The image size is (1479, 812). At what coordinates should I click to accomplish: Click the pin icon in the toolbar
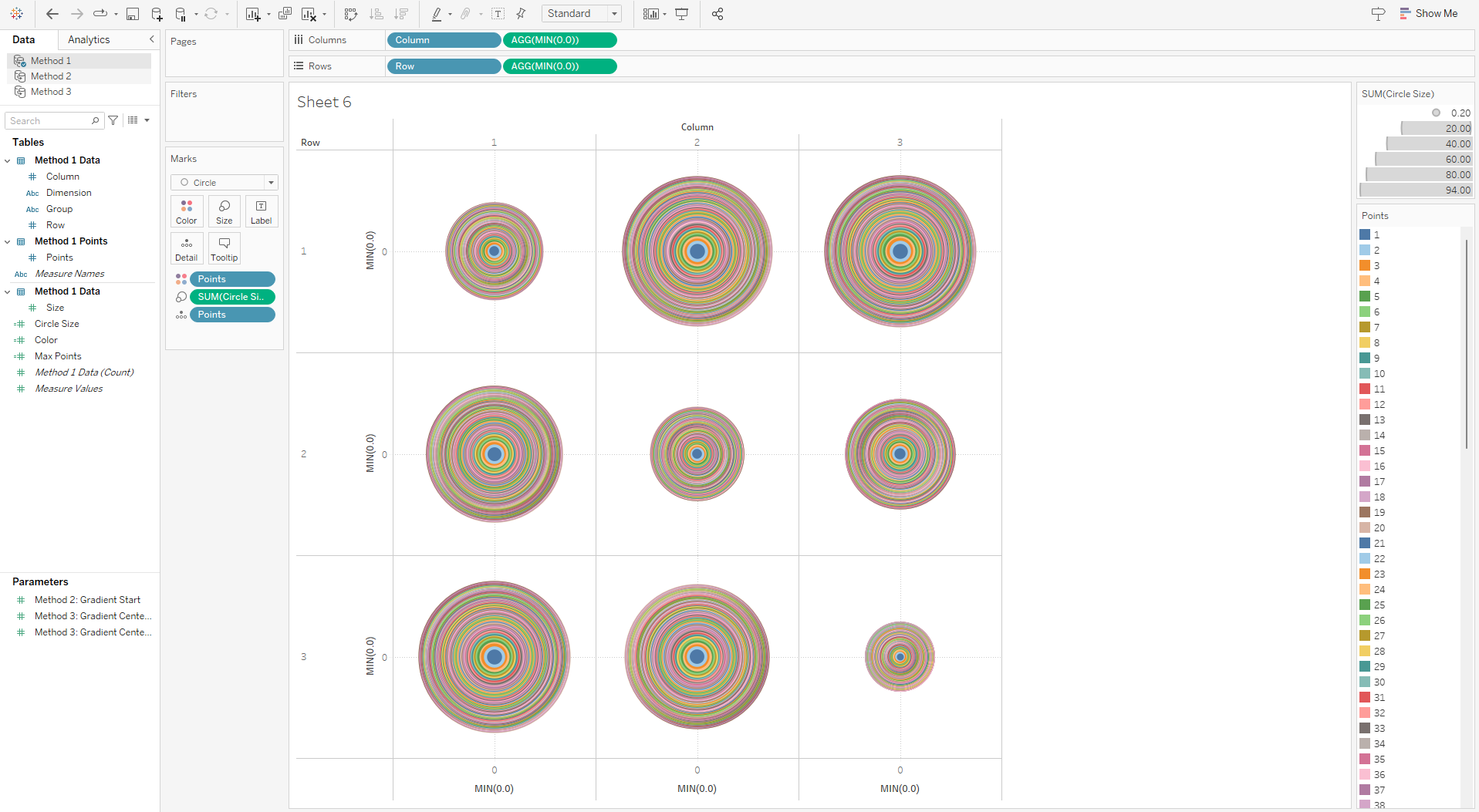point(521,14)
